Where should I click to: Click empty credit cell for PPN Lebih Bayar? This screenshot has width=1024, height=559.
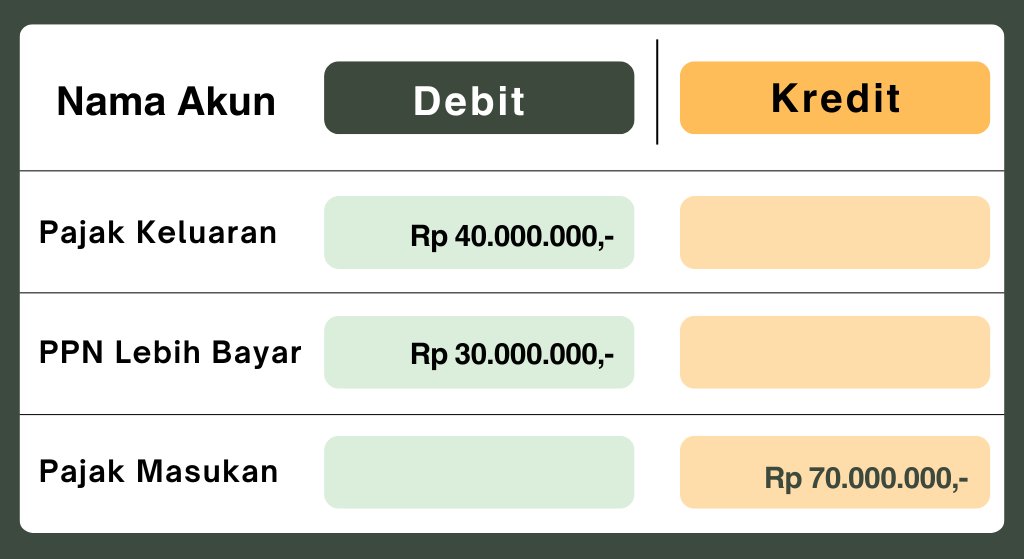(x=835, y=353)
